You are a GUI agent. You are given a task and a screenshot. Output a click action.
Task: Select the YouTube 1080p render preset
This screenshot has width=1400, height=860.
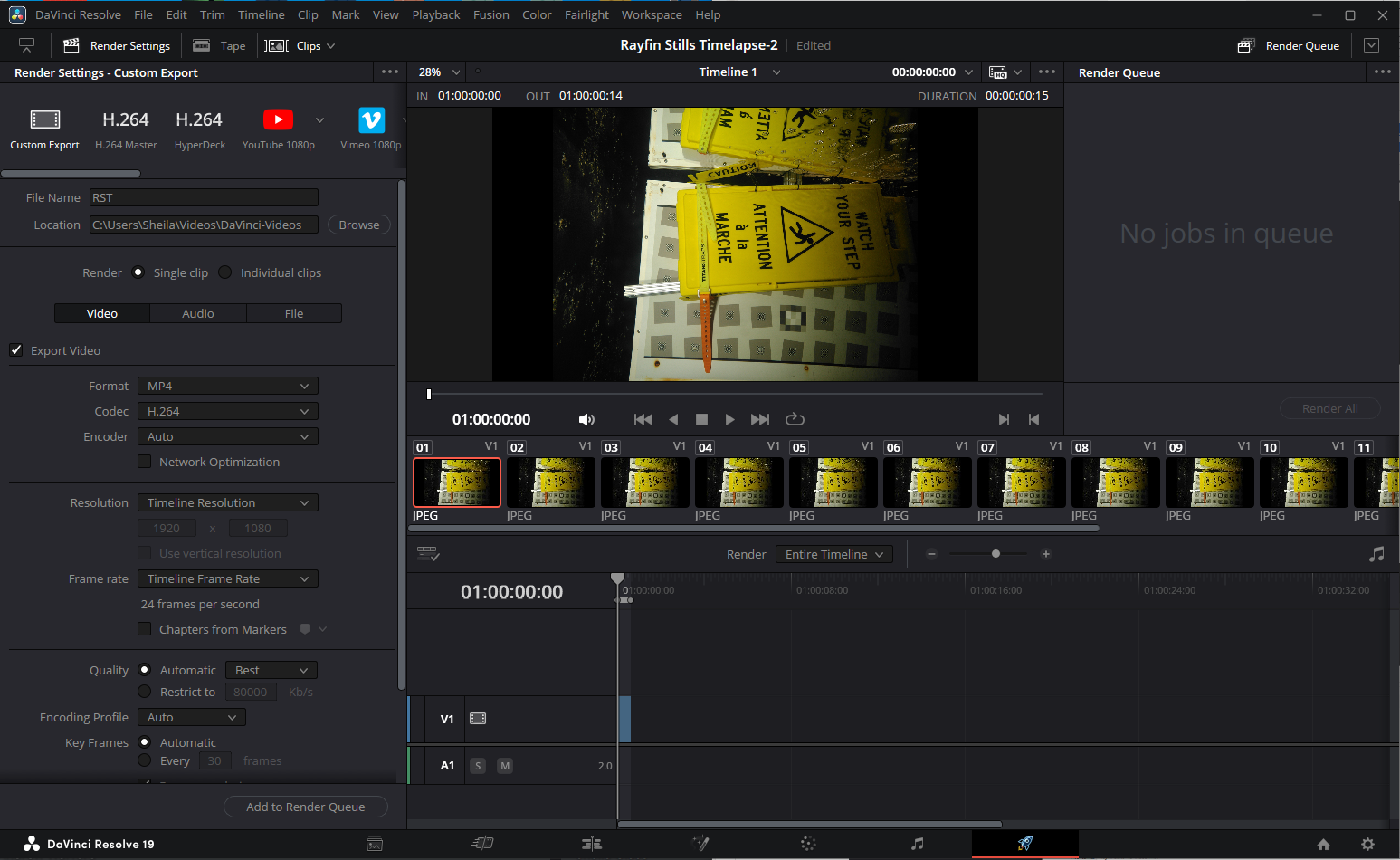tap(278, 120)
